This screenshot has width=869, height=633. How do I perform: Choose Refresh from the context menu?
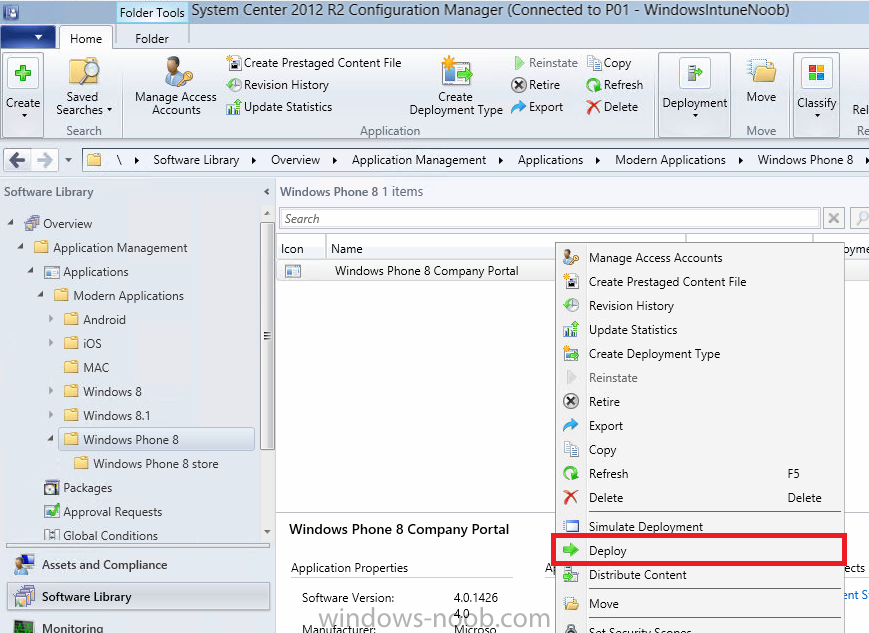699,473
